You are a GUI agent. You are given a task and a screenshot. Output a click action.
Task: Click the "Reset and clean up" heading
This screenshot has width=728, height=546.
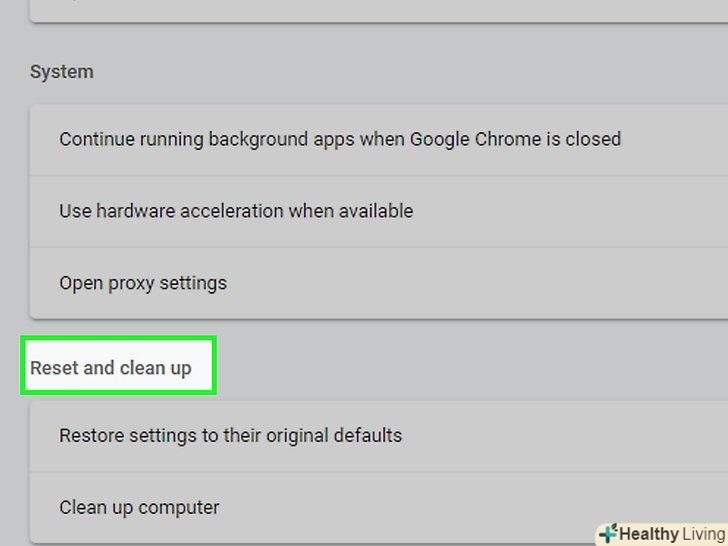click(110, 368)
